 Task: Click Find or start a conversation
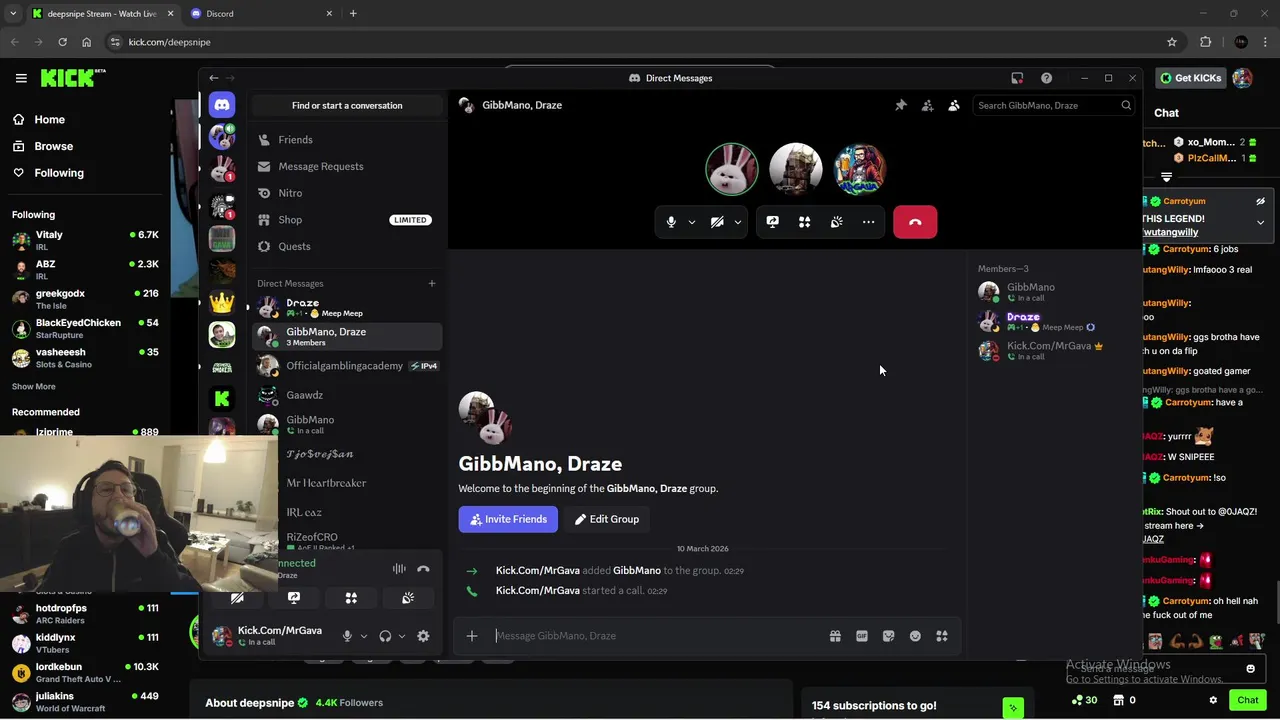click(347, 105)
